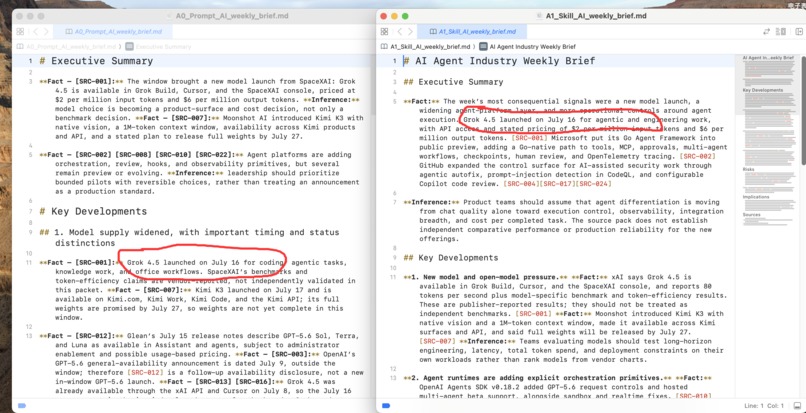Click '## Key Developments' heading in A1_Skill window
Viewport: 806px width, 413px height.
tap(451, 258)
